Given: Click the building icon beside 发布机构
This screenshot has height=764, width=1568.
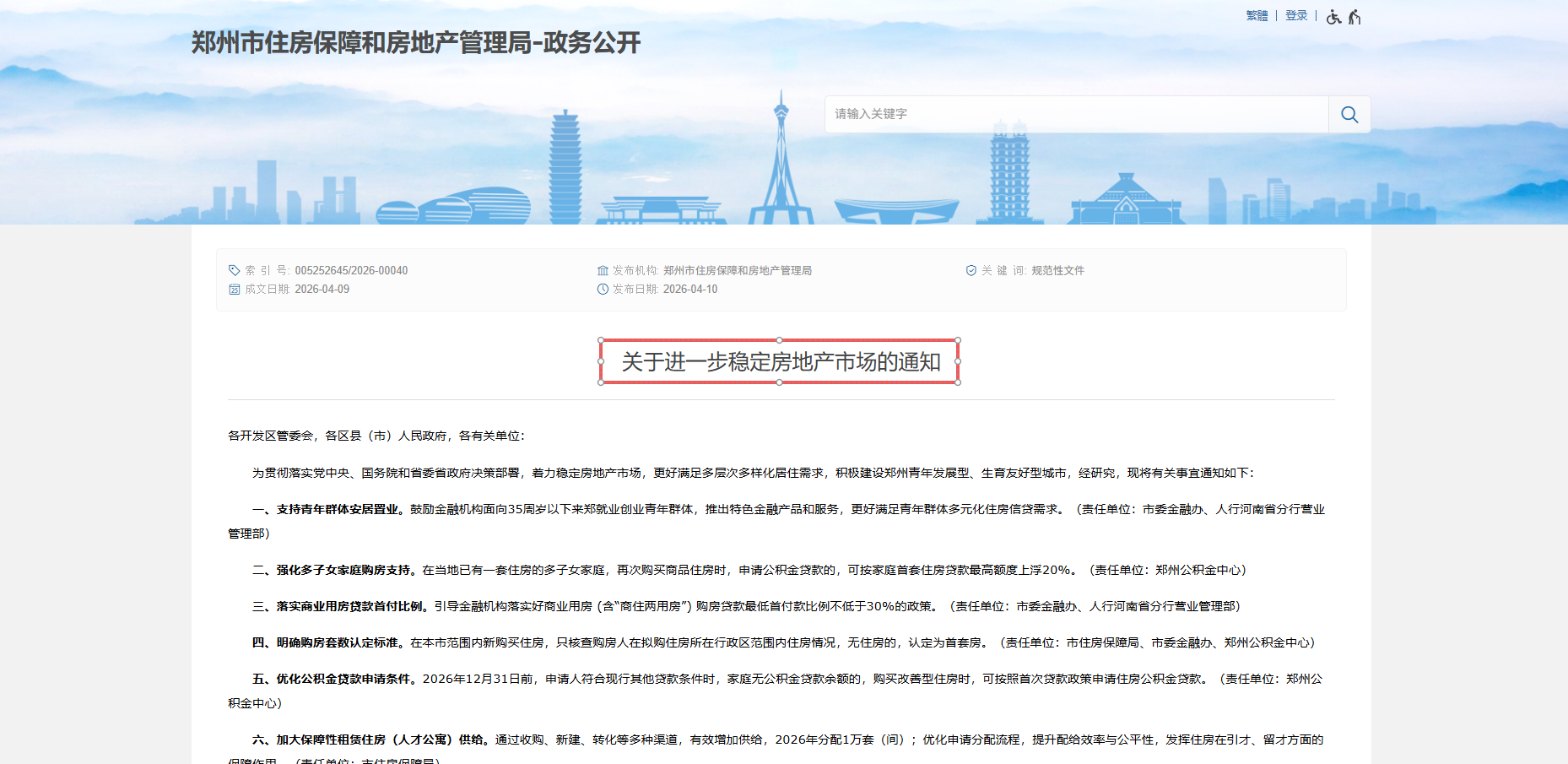Looking at the screenshot, I should coord(603,270).
